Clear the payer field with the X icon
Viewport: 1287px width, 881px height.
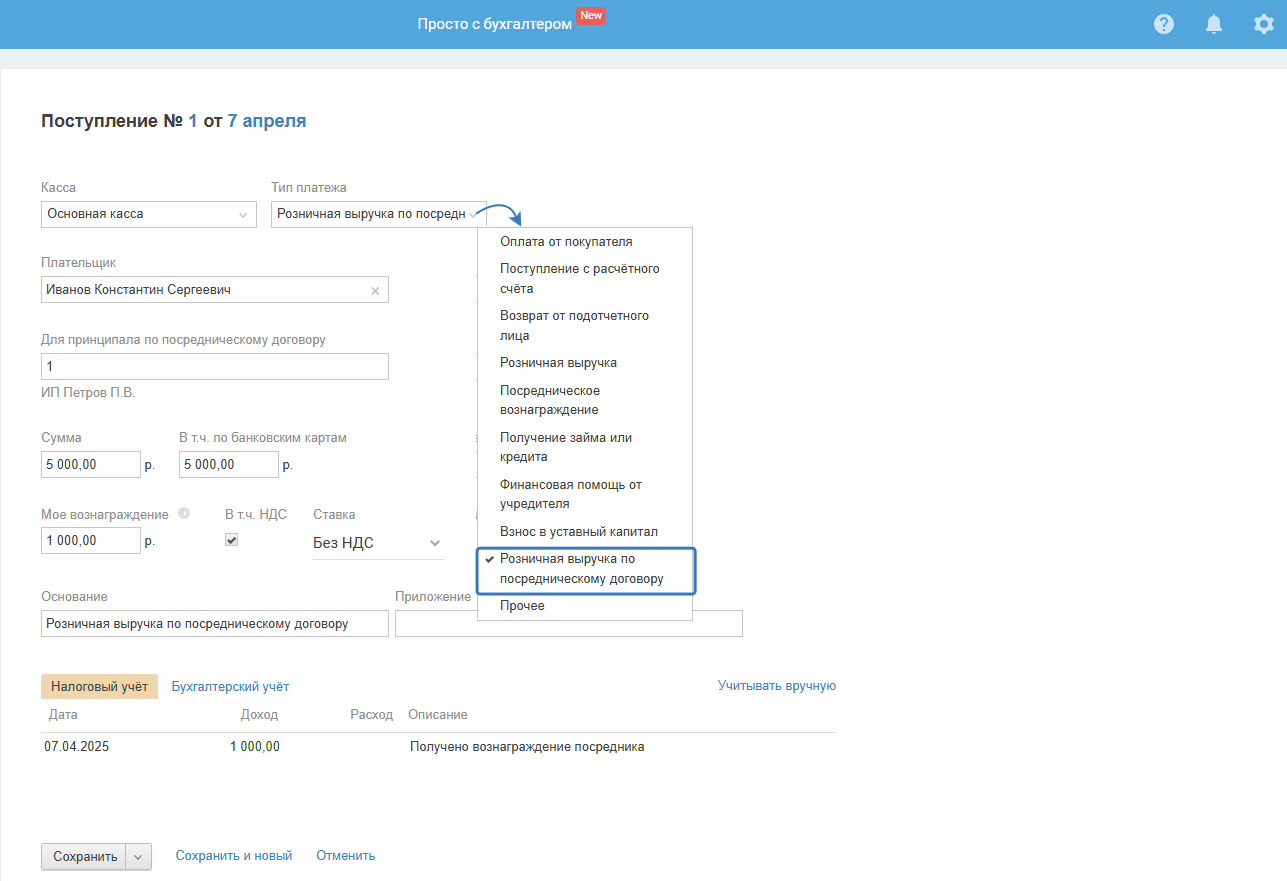click(x=375, y=291)
